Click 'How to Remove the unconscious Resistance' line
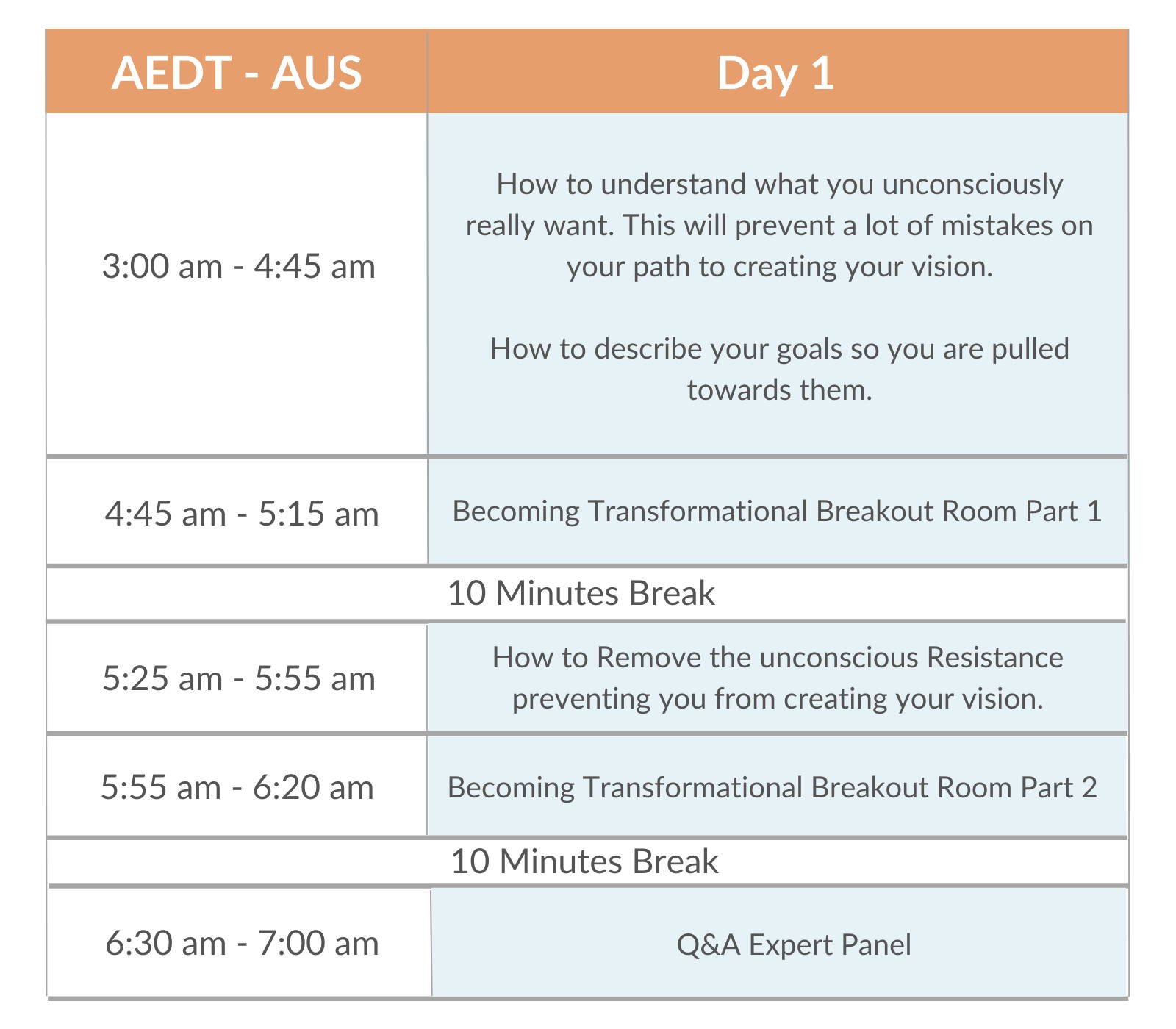 click(778, 657)
